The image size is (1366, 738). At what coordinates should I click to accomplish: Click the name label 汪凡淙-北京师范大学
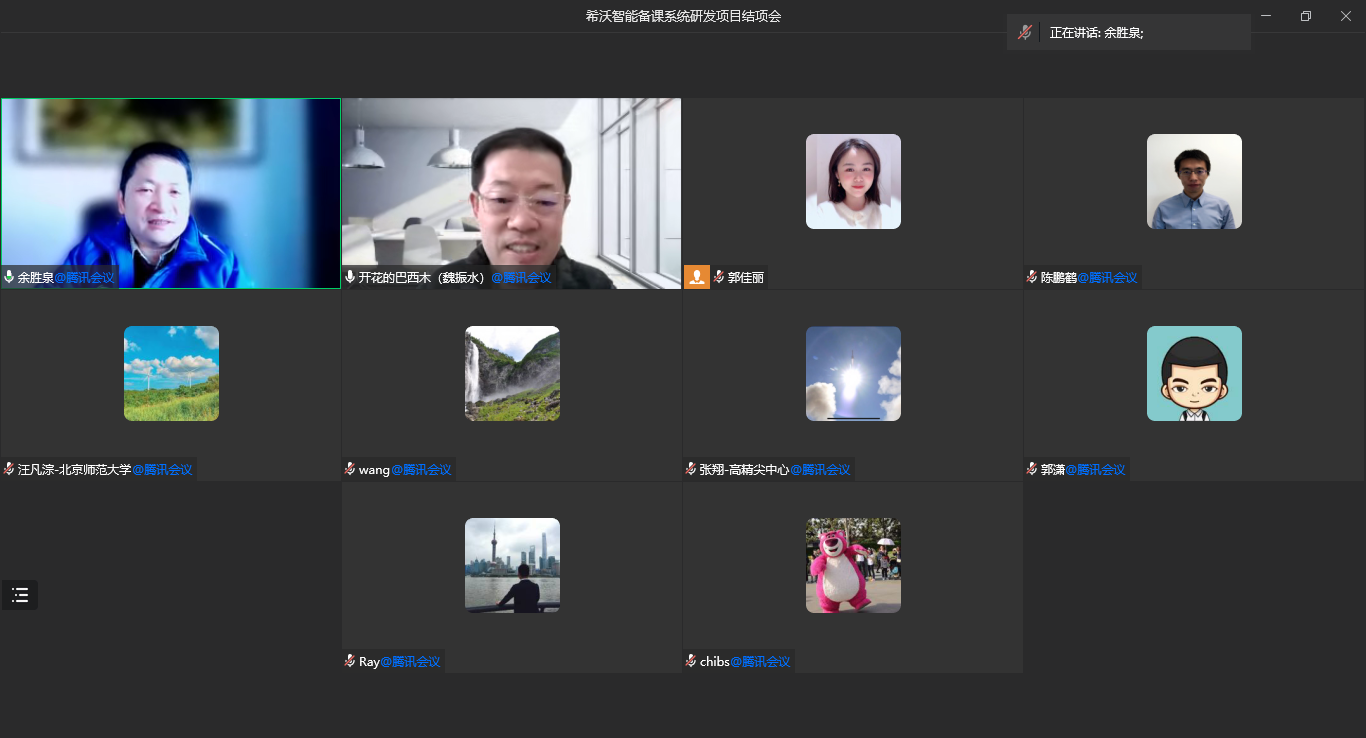pyautogui.click(x=74, y=469)
